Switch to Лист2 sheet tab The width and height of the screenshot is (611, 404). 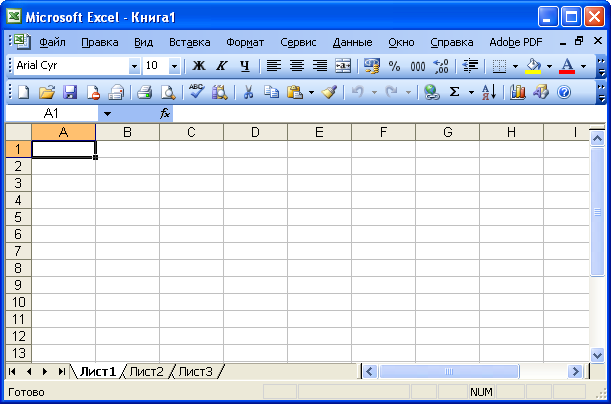coord(147,372)
